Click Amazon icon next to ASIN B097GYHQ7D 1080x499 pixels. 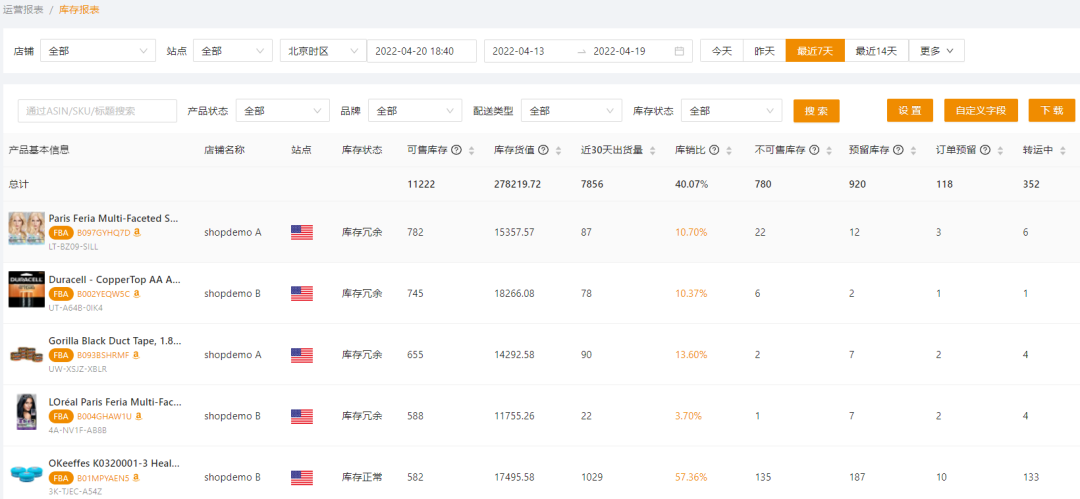point(138,233)
